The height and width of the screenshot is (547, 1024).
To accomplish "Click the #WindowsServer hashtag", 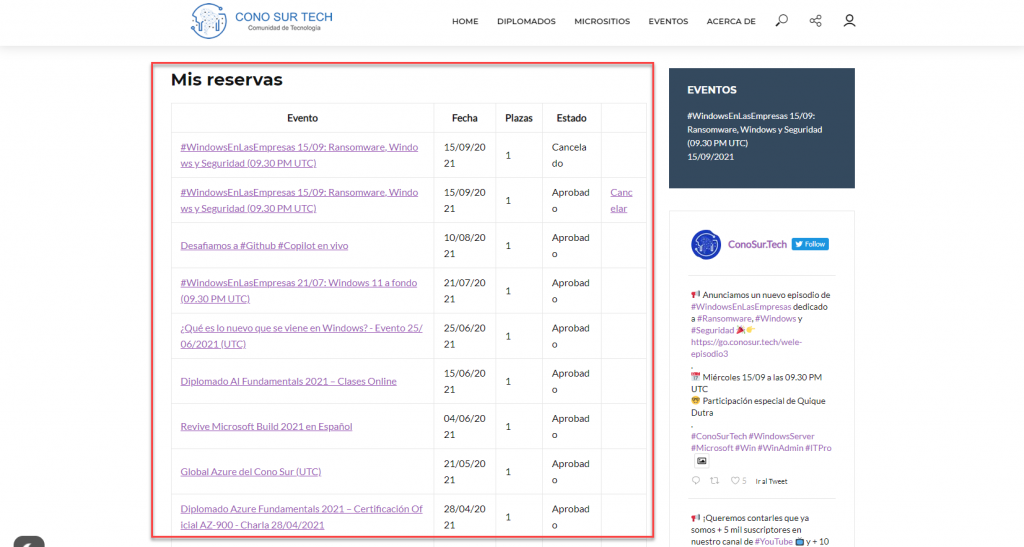I will pos(782,436).
